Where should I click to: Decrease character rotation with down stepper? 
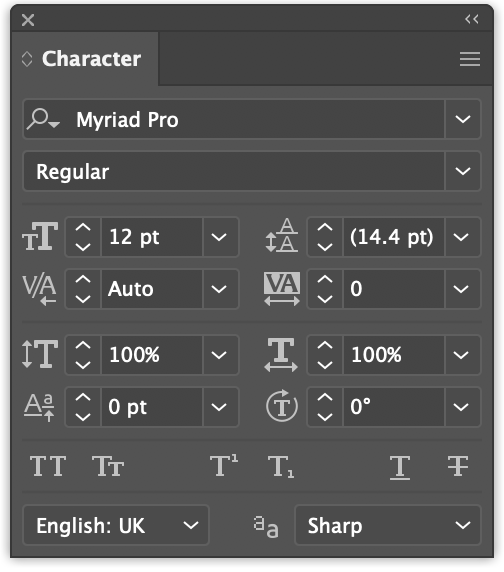[325, 417]
